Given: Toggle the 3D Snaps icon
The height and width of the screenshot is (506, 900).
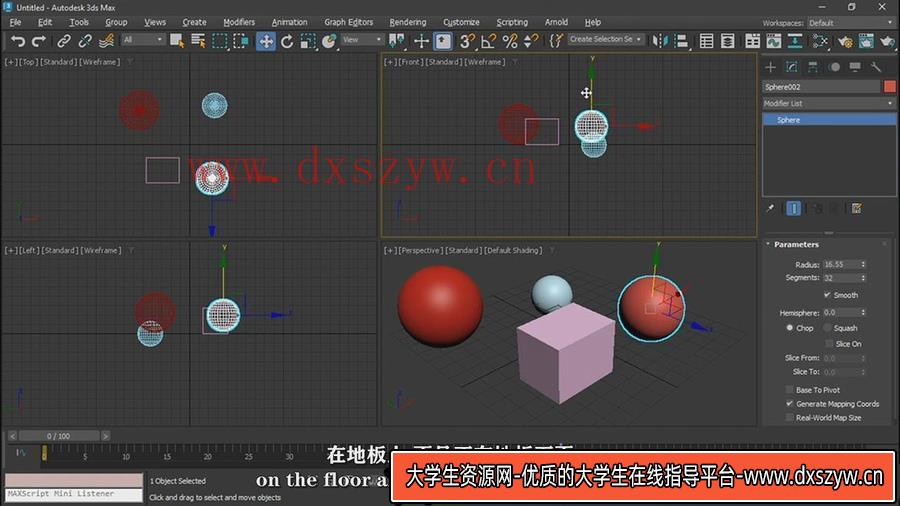Looking at the screenshot, I should point(467,41).
